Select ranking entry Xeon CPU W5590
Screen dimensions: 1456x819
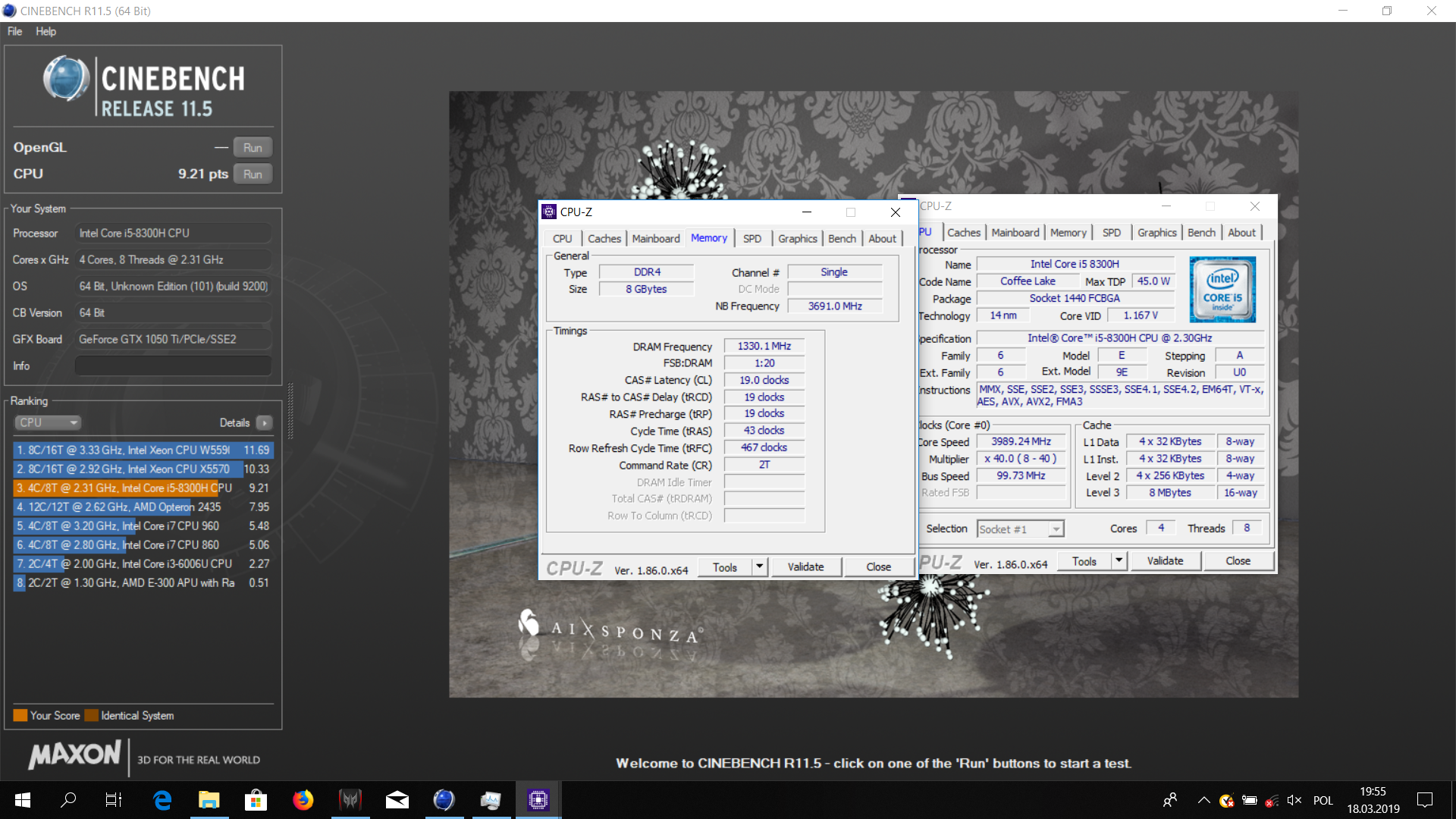(143, 450)
